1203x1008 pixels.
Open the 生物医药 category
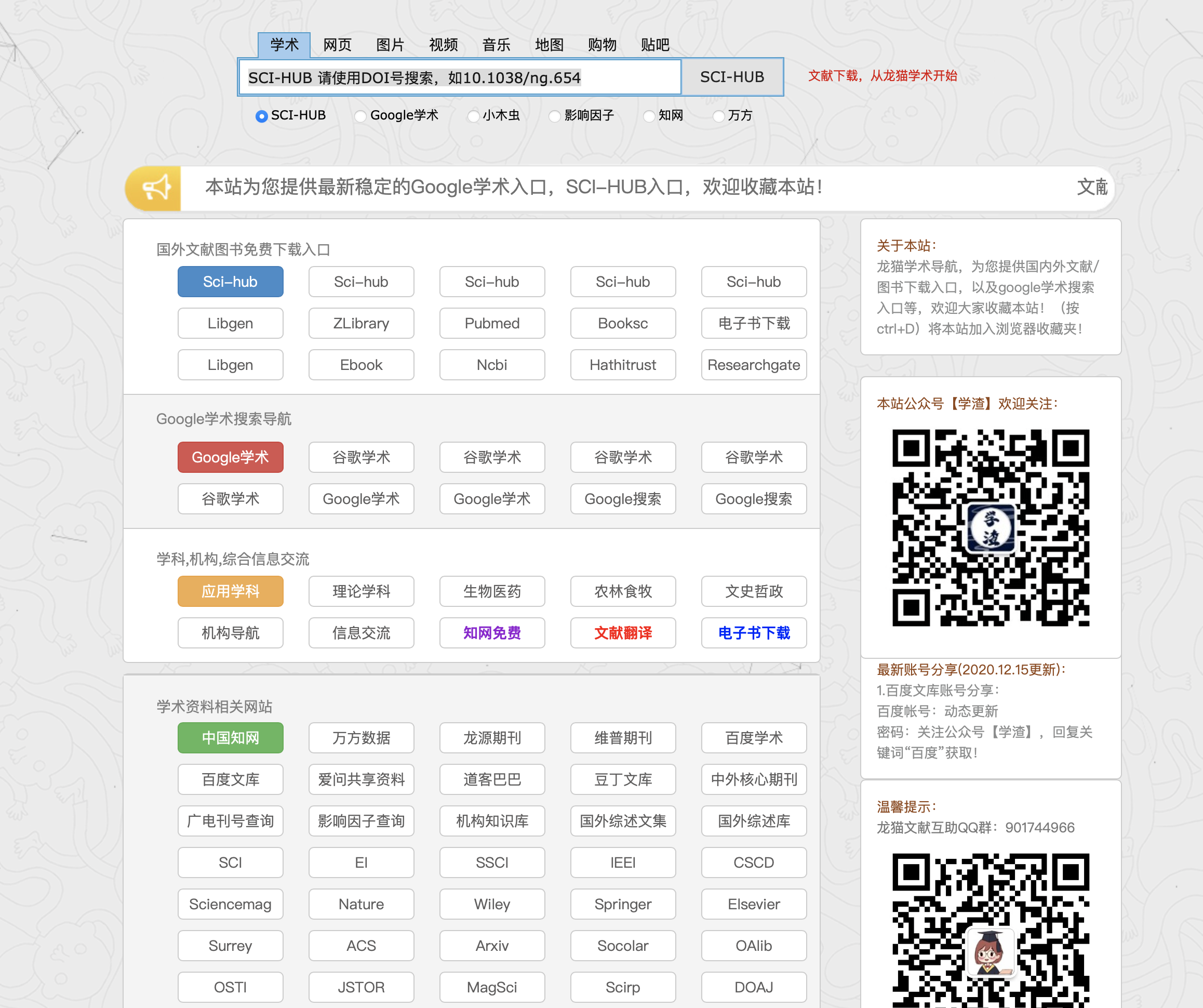[492, 591]
